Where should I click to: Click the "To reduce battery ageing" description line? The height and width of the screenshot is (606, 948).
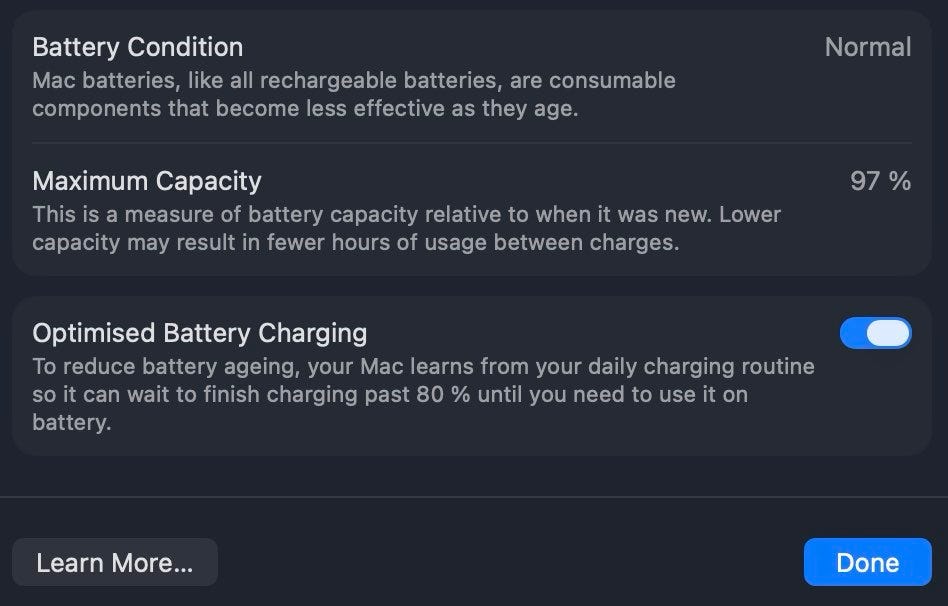click(423, 366)
